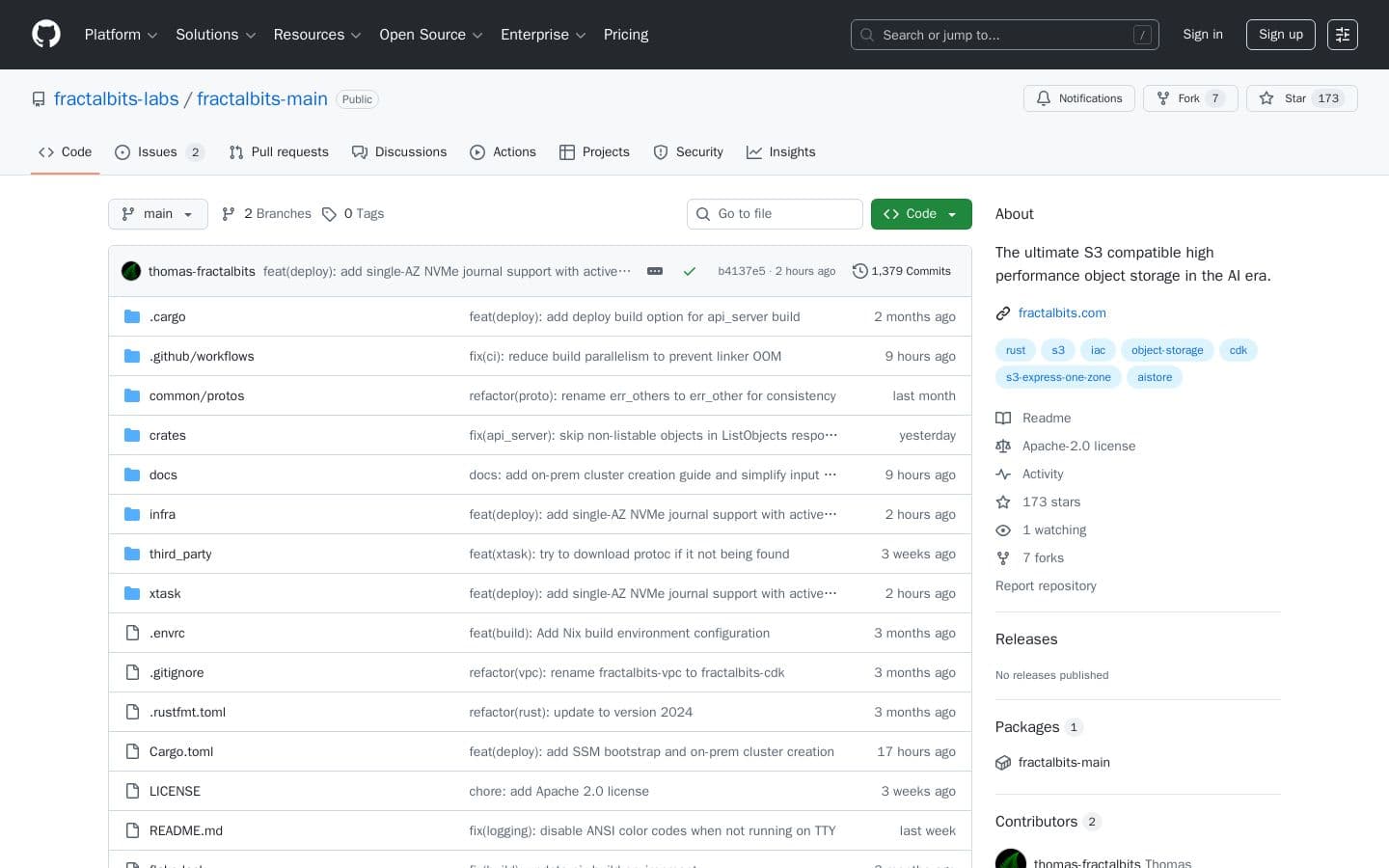Select the rust topic tag
The image size is (1389, 868).
(x=1016, y=350)
